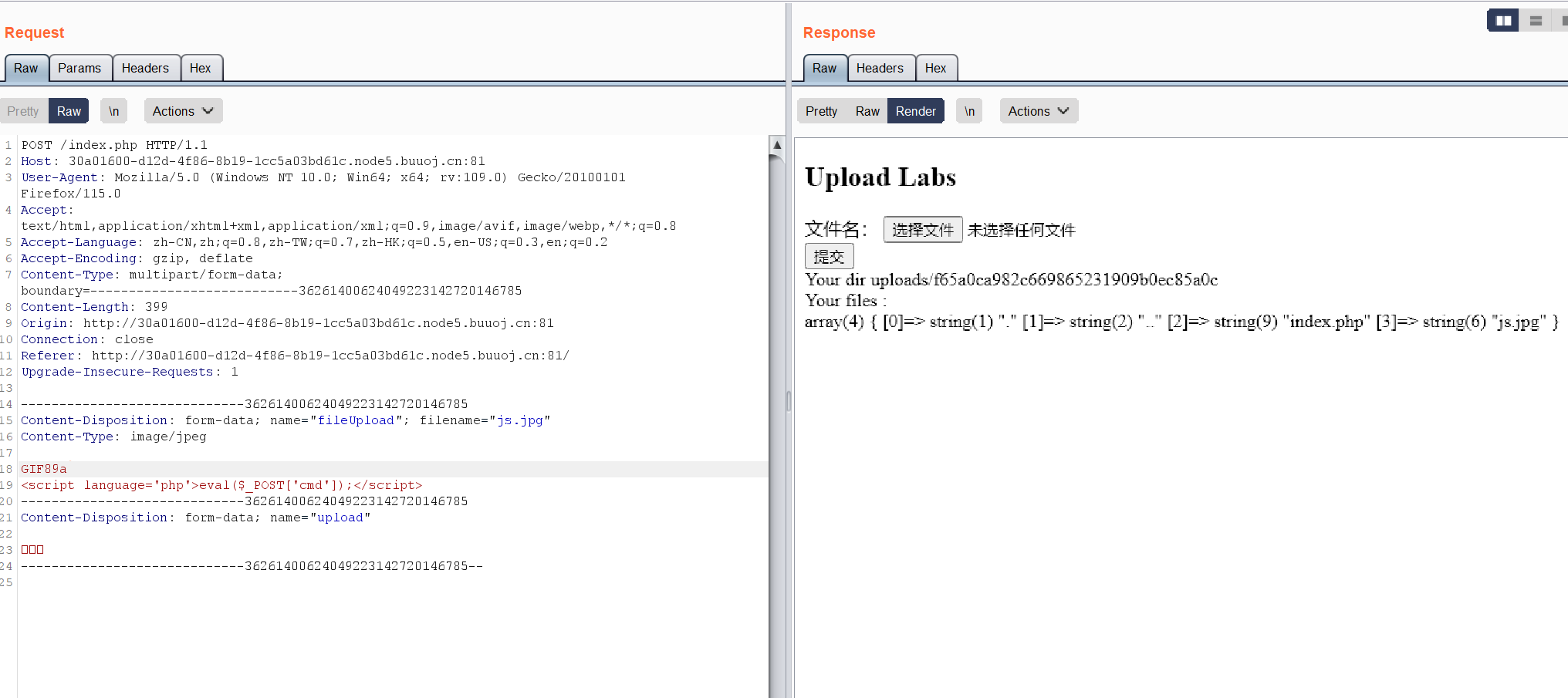
Task: Click the Host header line in the request
Action: [253, 161]
